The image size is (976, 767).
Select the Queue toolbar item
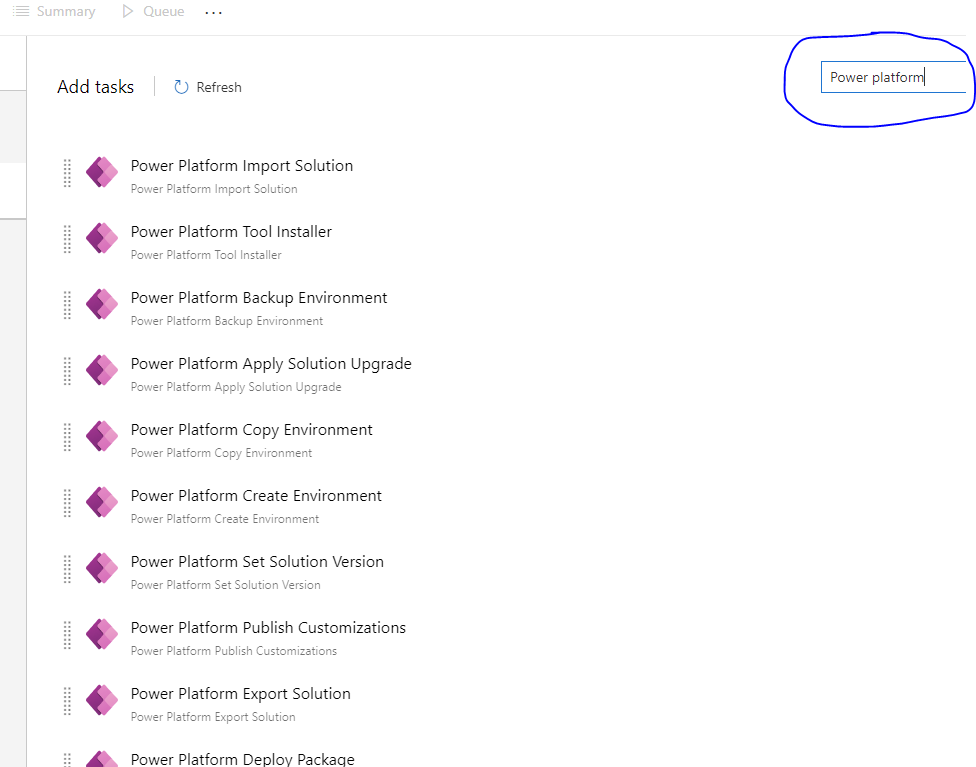[x=153, y=11]
